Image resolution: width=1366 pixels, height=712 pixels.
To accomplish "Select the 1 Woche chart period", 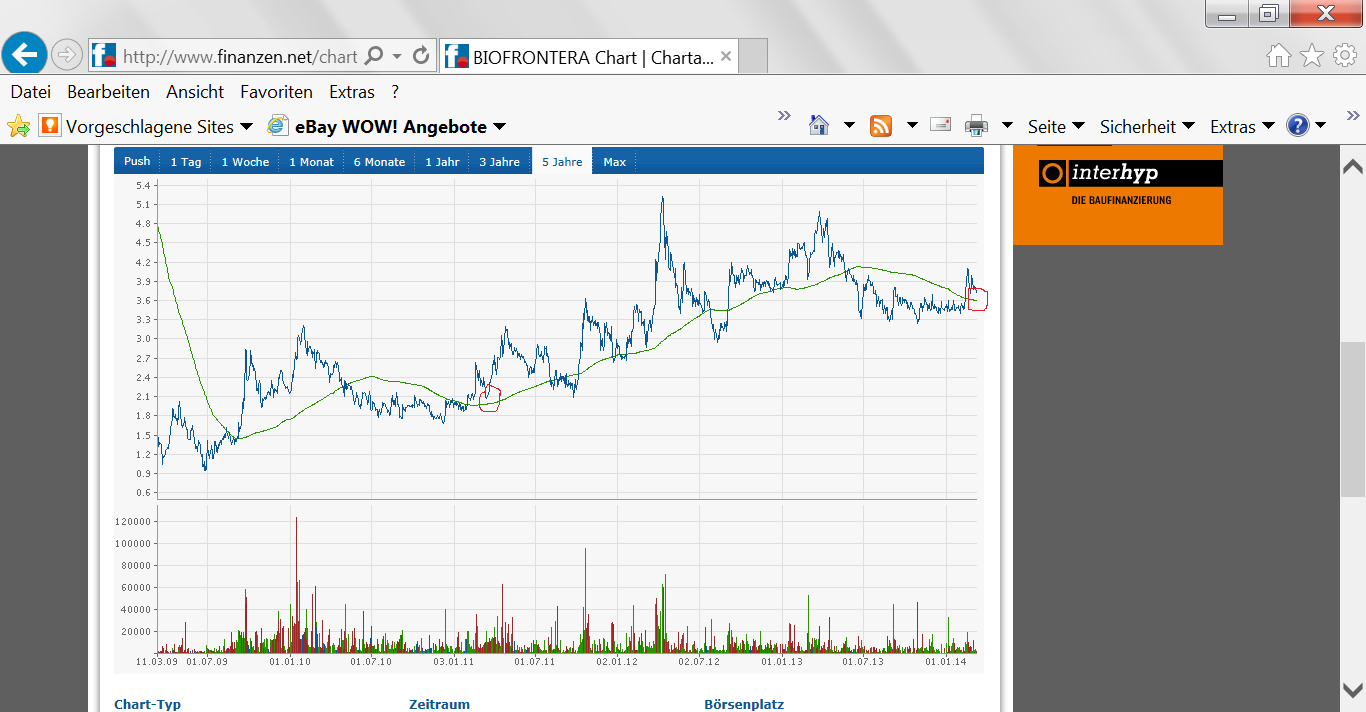I will pyautogui.click(x=245, y=161).
